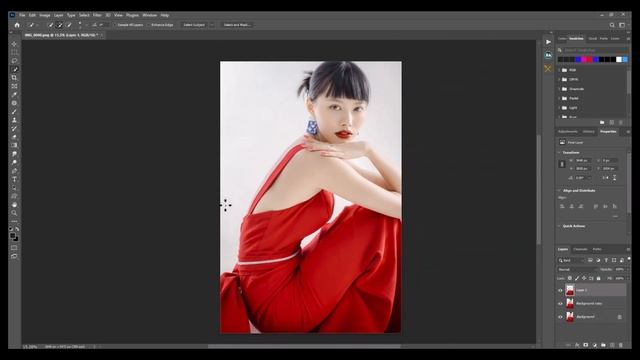The width and height of the screenshot is (640, 360).
Task: Switch to the Adjustments tab
Action: point(568,132)
